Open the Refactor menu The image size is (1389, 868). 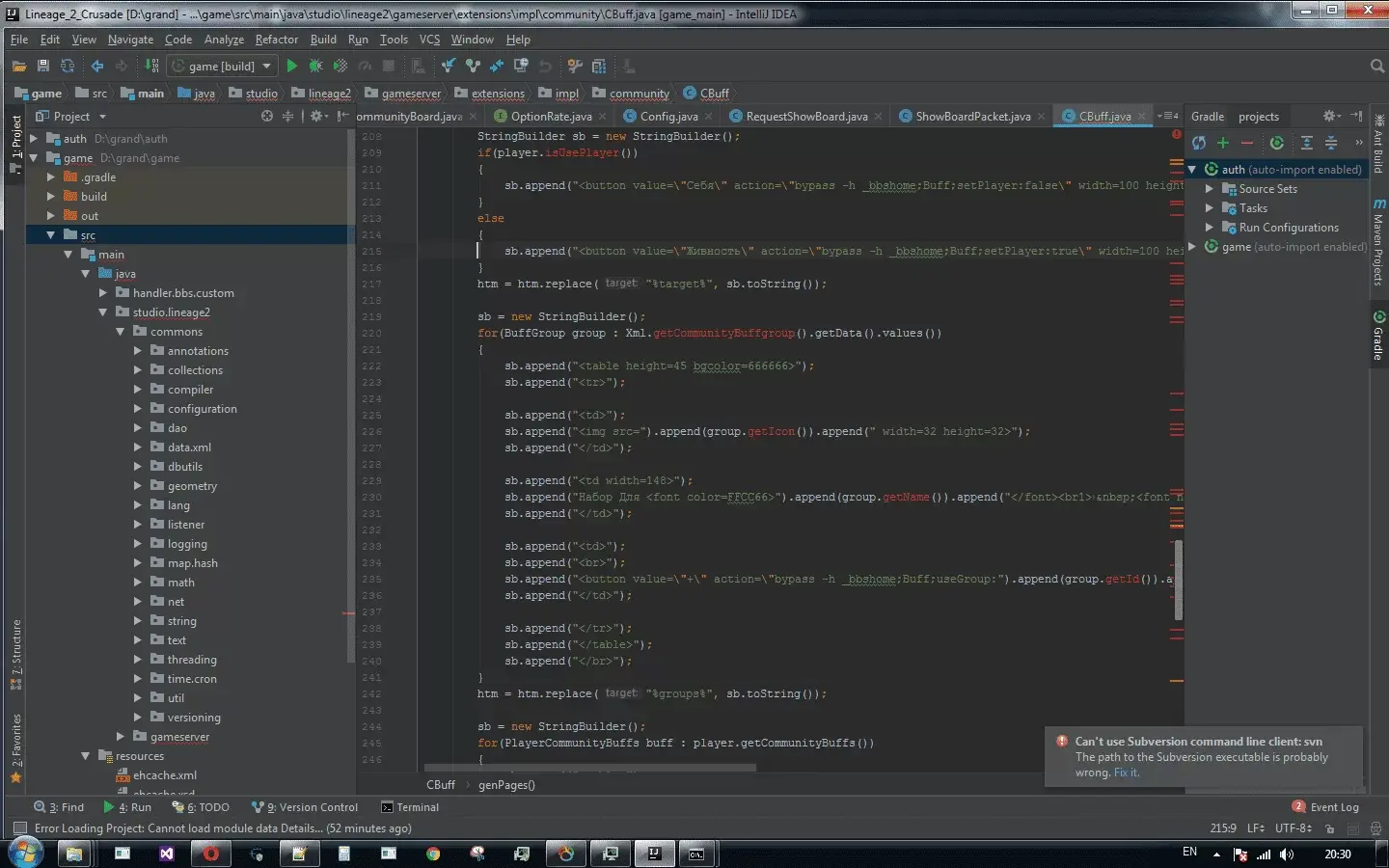tap(276, 40)
